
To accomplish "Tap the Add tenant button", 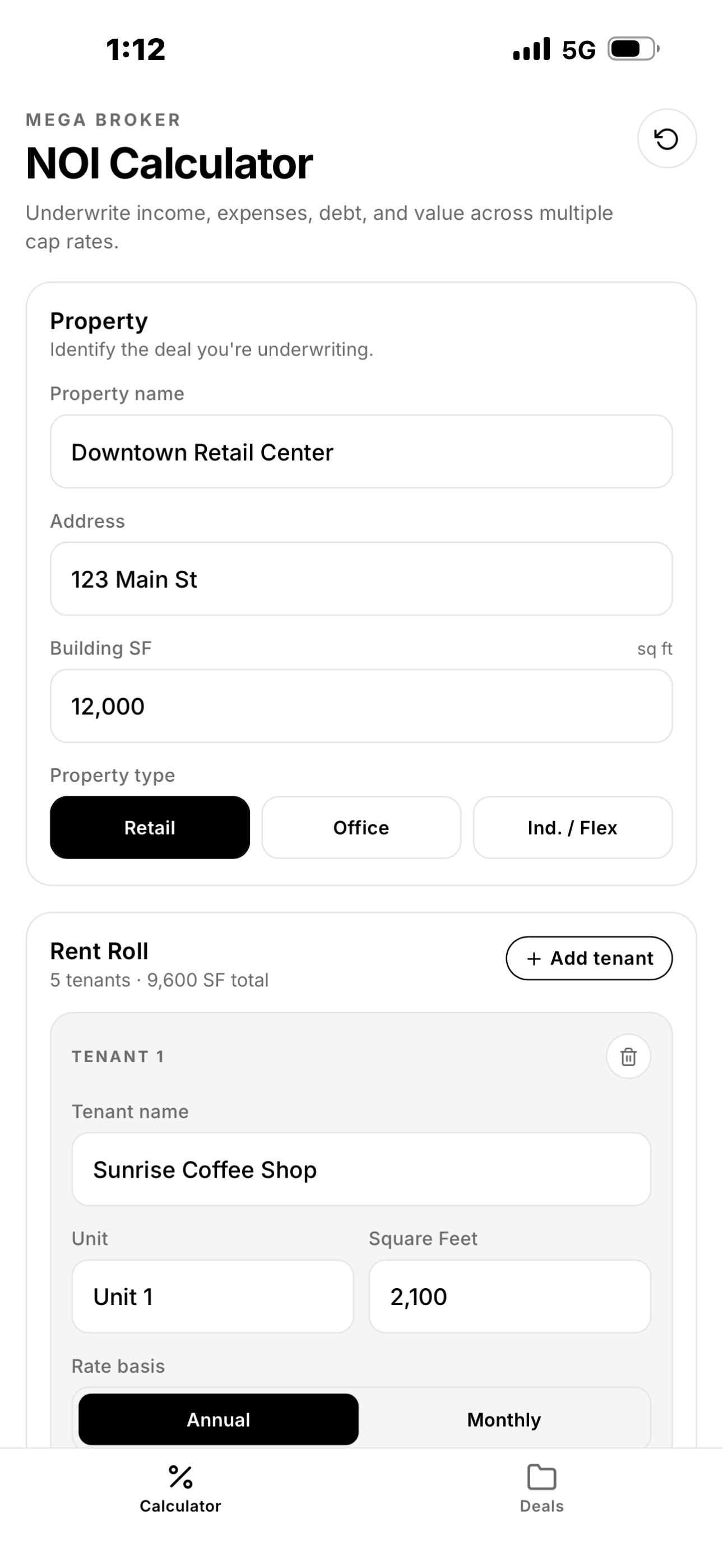I will pyautogui.click(x=589, y=958).
